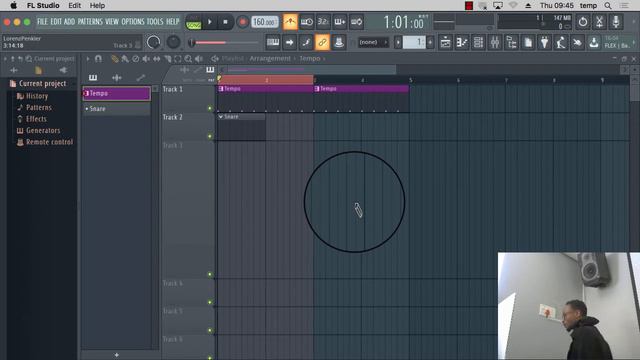Toggle typing keyboard to piano icon
The image size is (640, 360).
(273, 42)
